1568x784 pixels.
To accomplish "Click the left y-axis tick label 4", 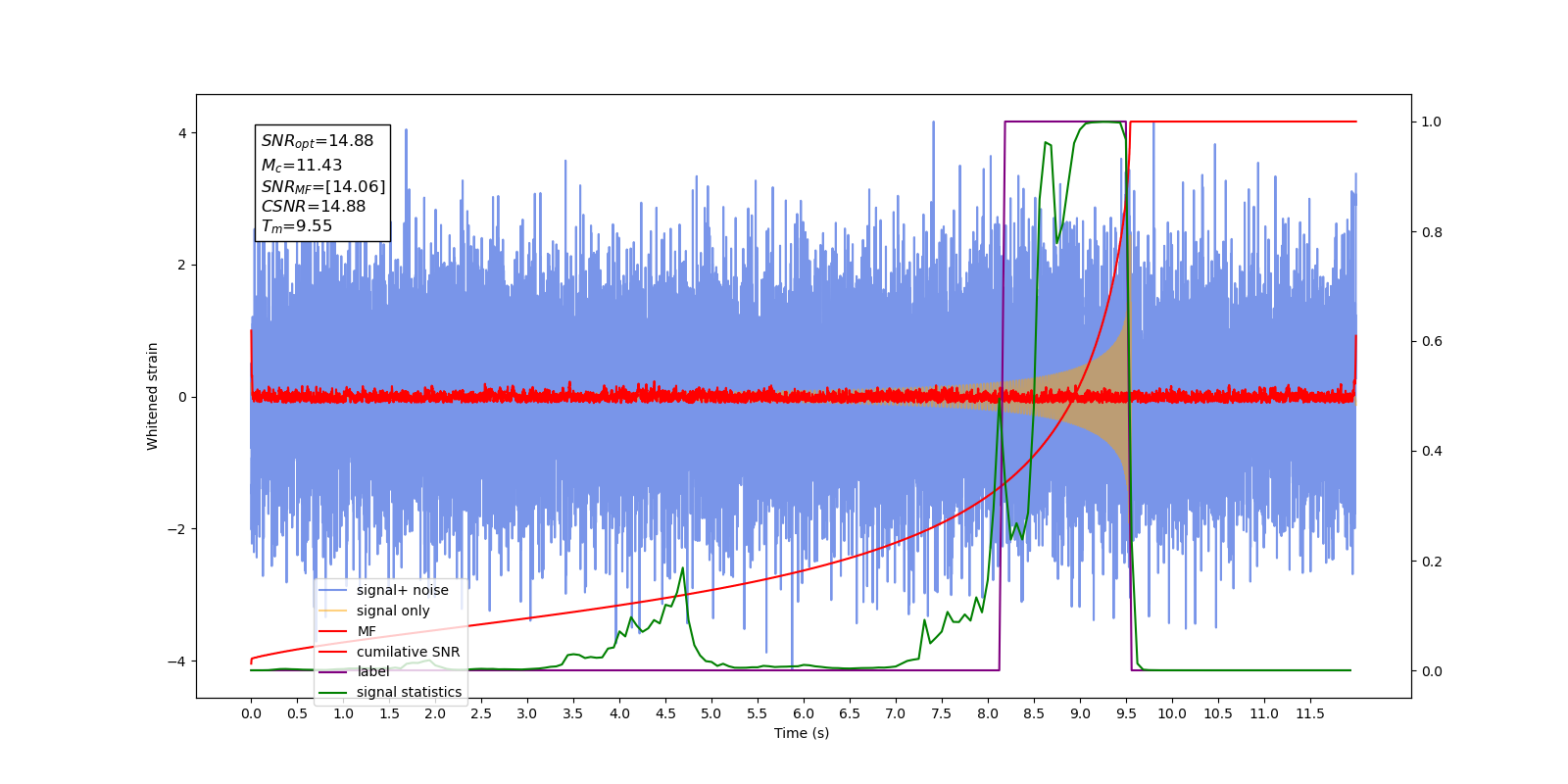I will 181,133.
